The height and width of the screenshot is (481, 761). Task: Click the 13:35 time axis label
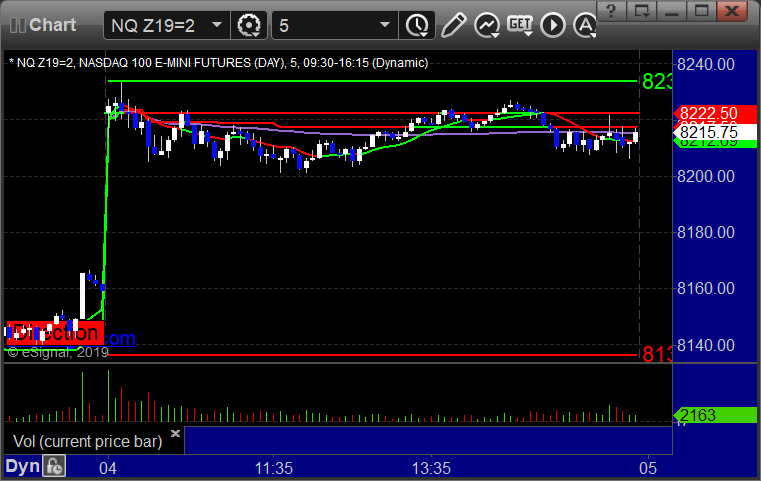click(431, 468)
